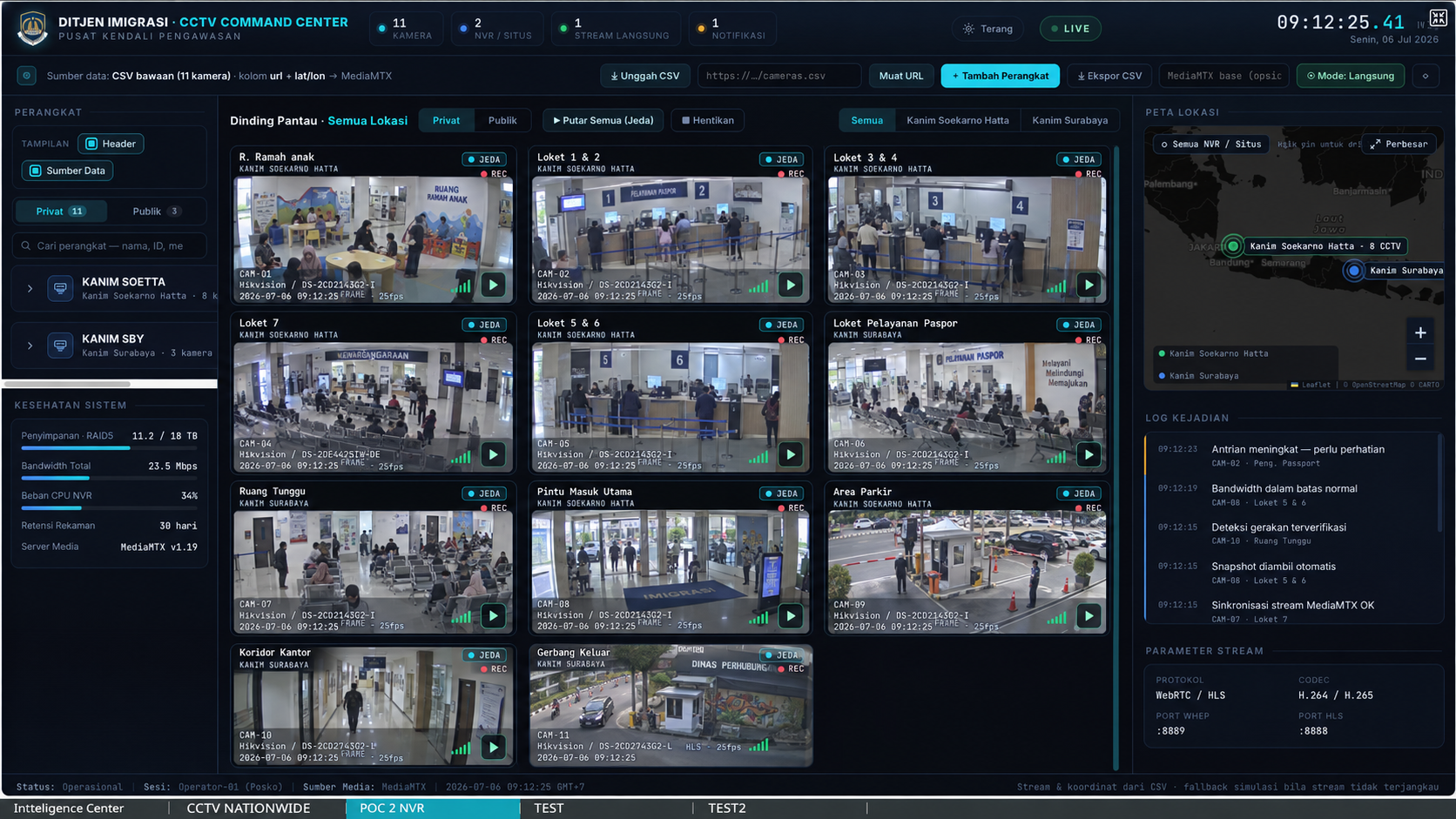Click the Hentikan button
Image resolution: width=1456 pixels, height=819 pixels.
point(708,120)
